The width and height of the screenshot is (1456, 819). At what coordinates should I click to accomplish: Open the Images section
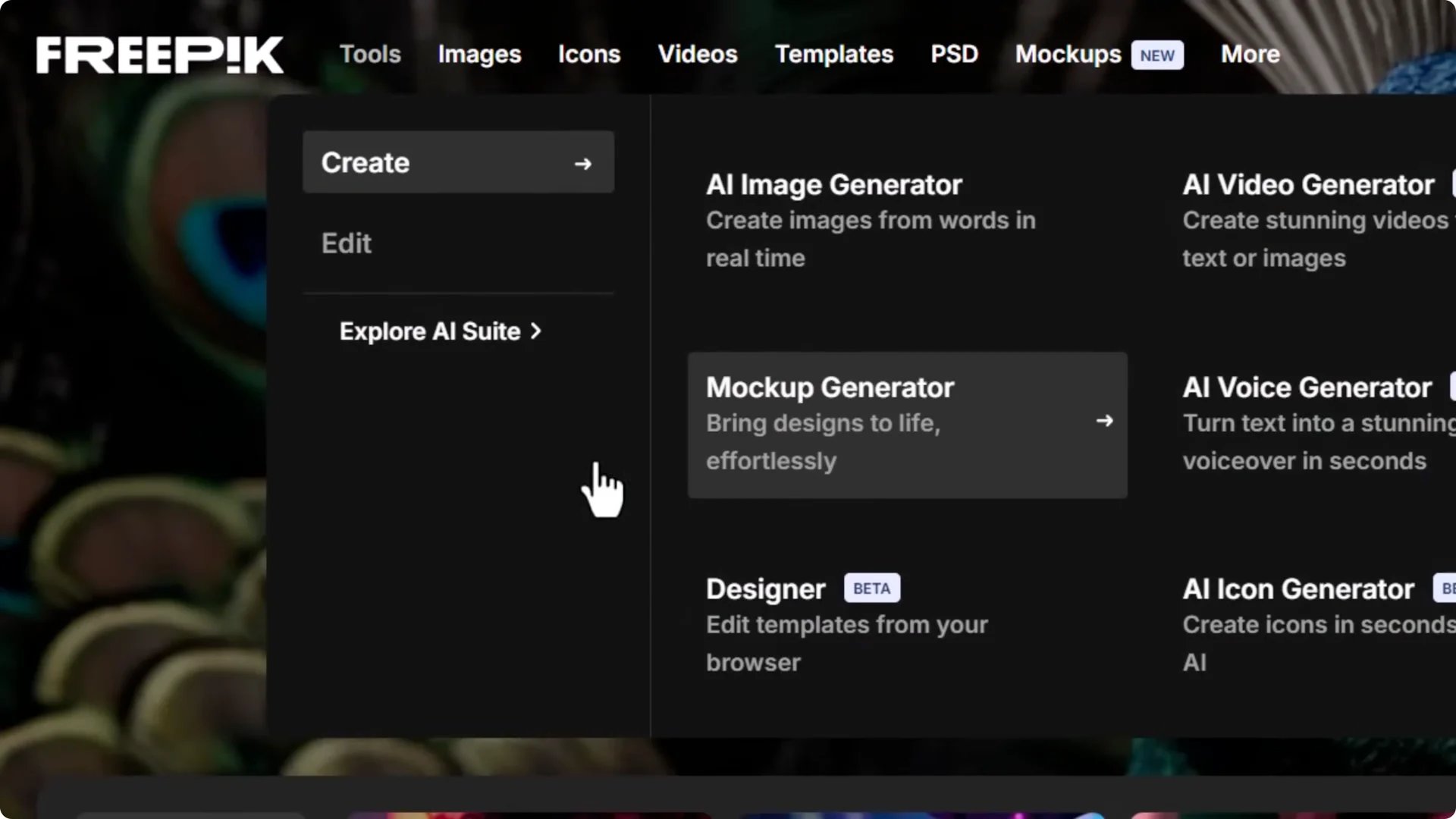479,54
